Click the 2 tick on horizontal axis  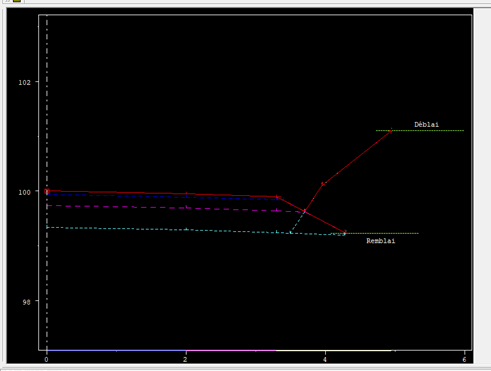[185, 359]
